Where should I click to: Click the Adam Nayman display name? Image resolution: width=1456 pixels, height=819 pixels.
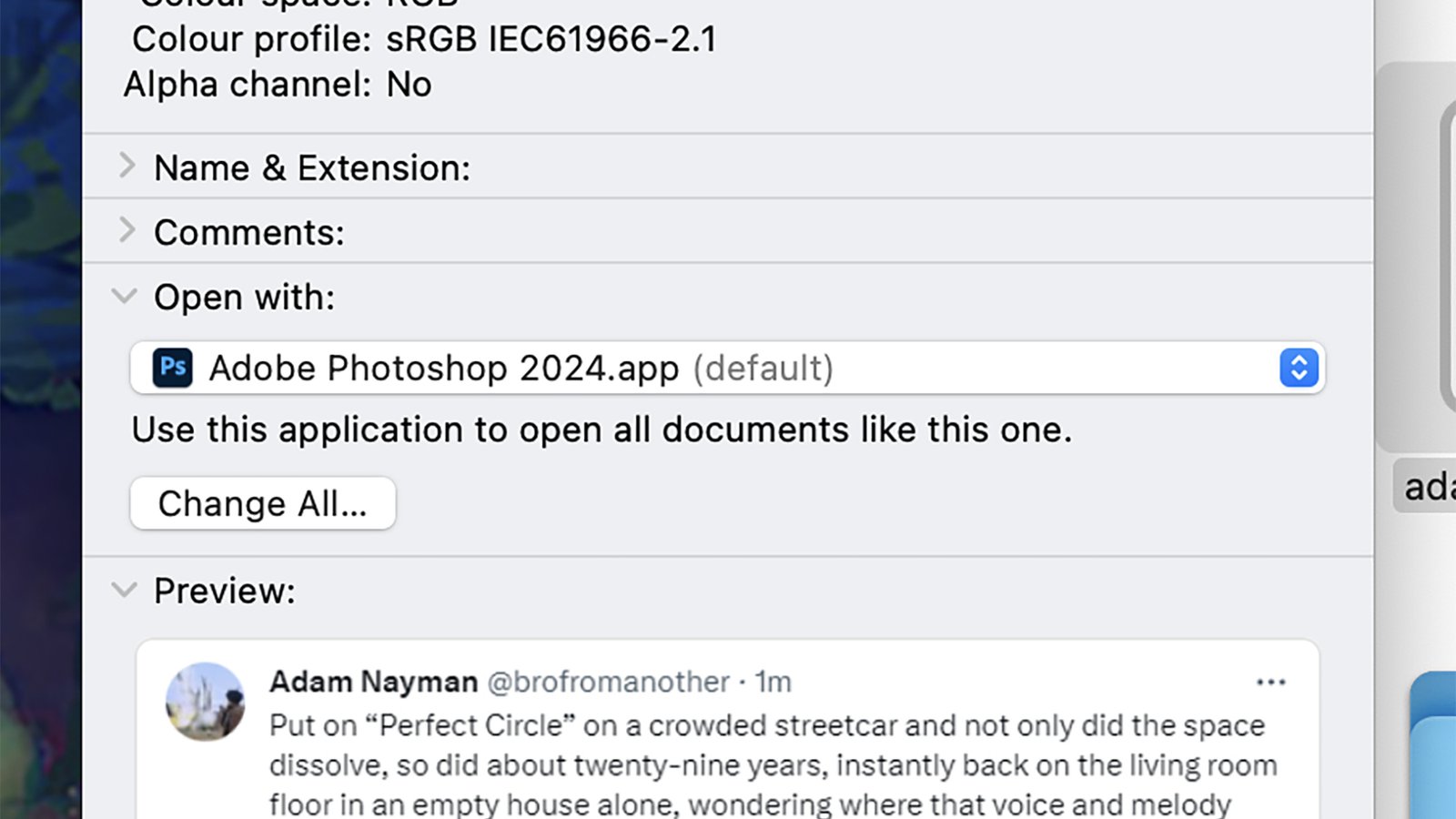point(373,682)
